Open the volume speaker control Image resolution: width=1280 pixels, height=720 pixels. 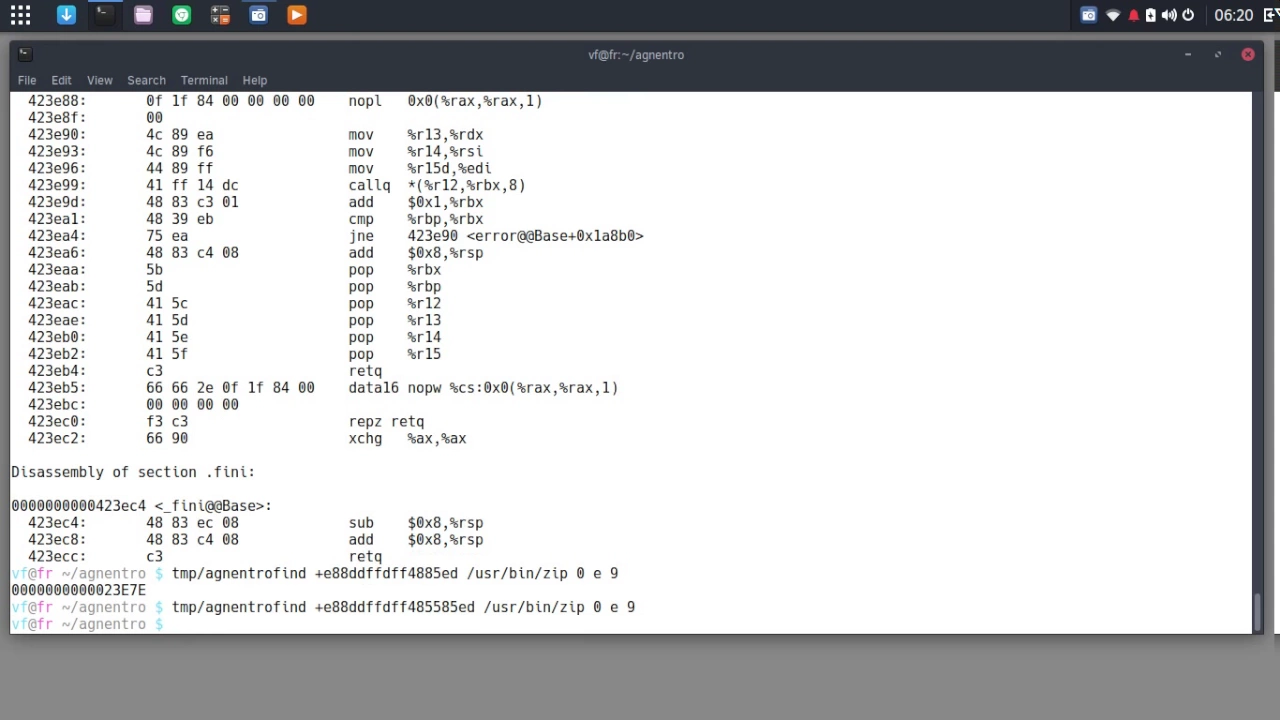click(1169, 15)
